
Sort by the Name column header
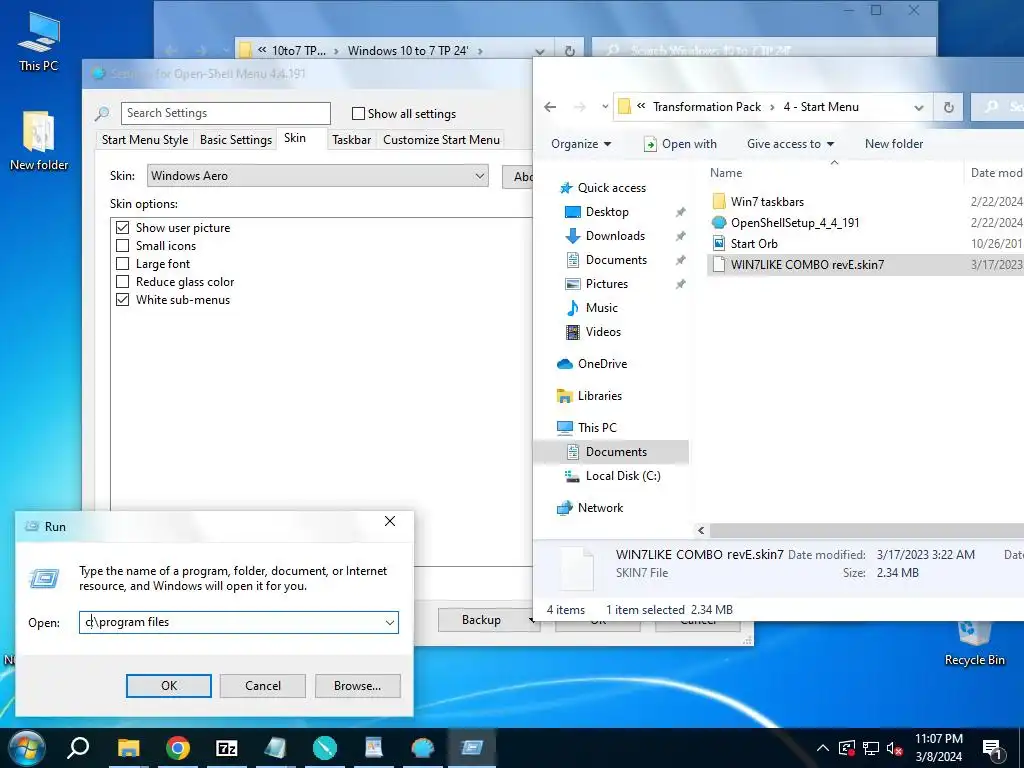[x=726, y=173]
